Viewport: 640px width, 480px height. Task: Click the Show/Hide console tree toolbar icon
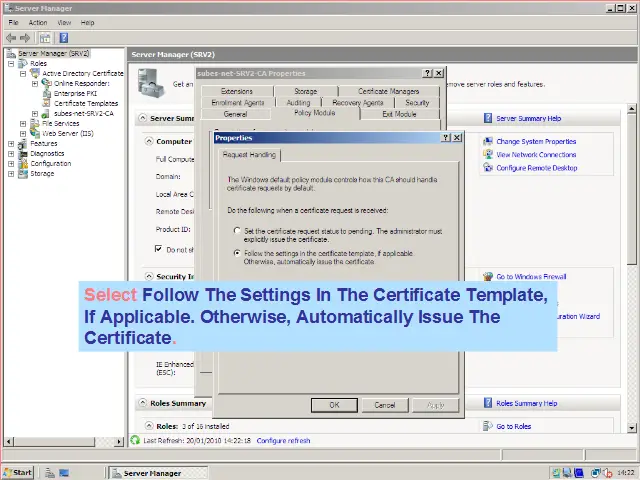(x=45, y=38)
